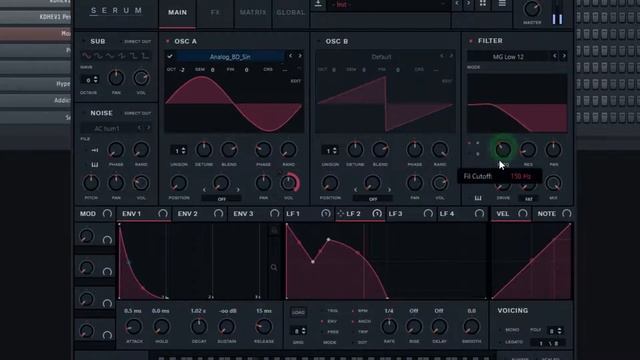640x360 pixels.
Task: Select LFO FREE mode
Action: pyautogui.click(x=330, y=332)
